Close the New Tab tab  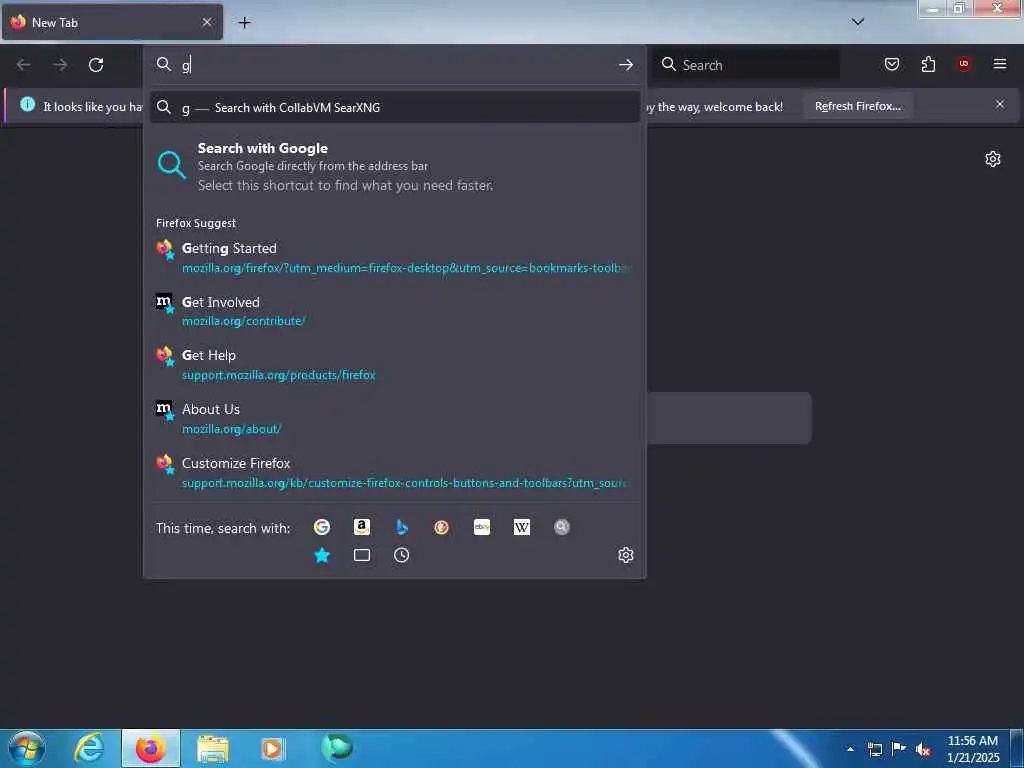click(x=207, y=22)
